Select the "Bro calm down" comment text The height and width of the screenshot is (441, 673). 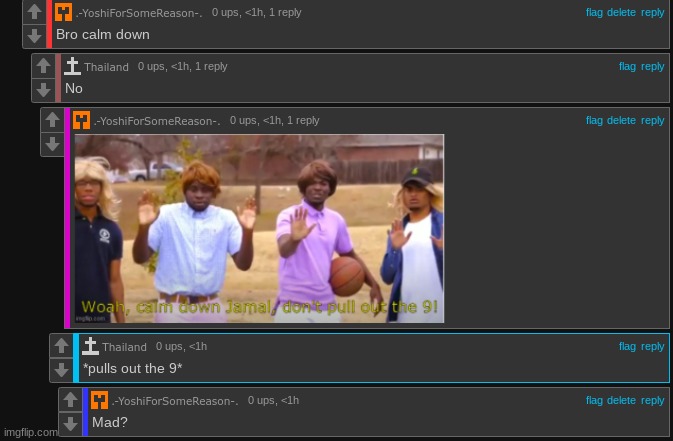[x=103, y=34]
